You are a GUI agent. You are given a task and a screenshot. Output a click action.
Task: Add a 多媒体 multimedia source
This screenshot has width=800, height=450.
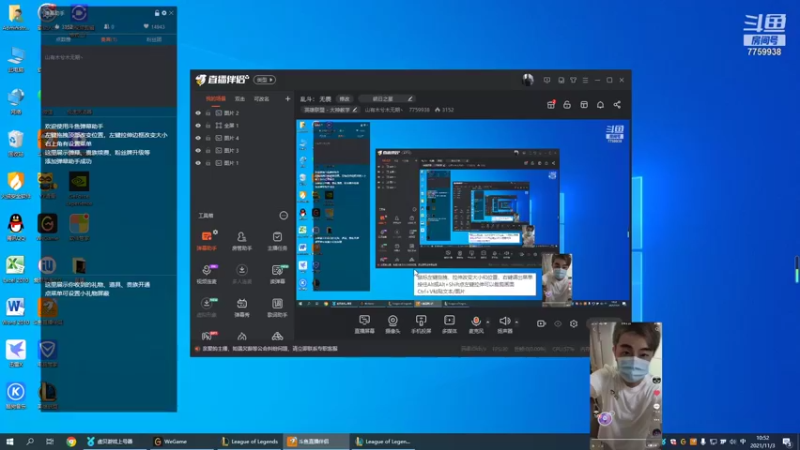pos(449,324)
